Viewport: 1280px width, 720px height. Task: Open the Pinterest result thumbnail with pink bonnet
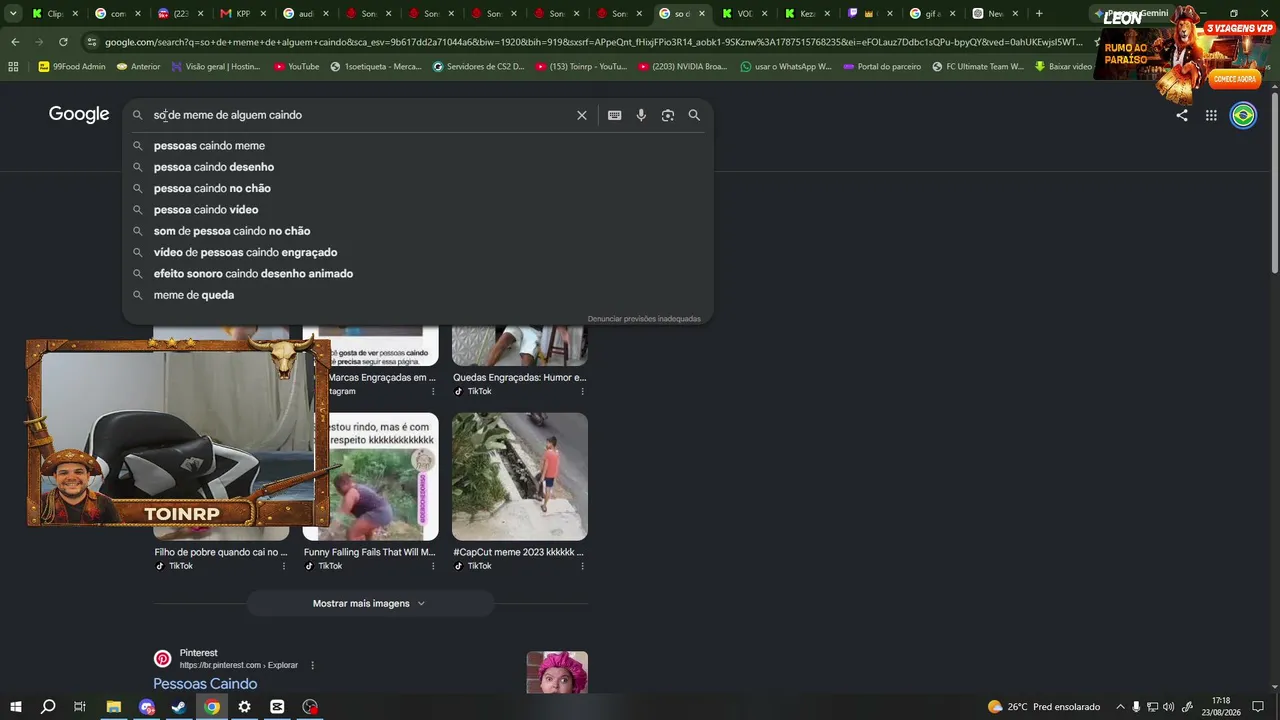coord(557,673)
